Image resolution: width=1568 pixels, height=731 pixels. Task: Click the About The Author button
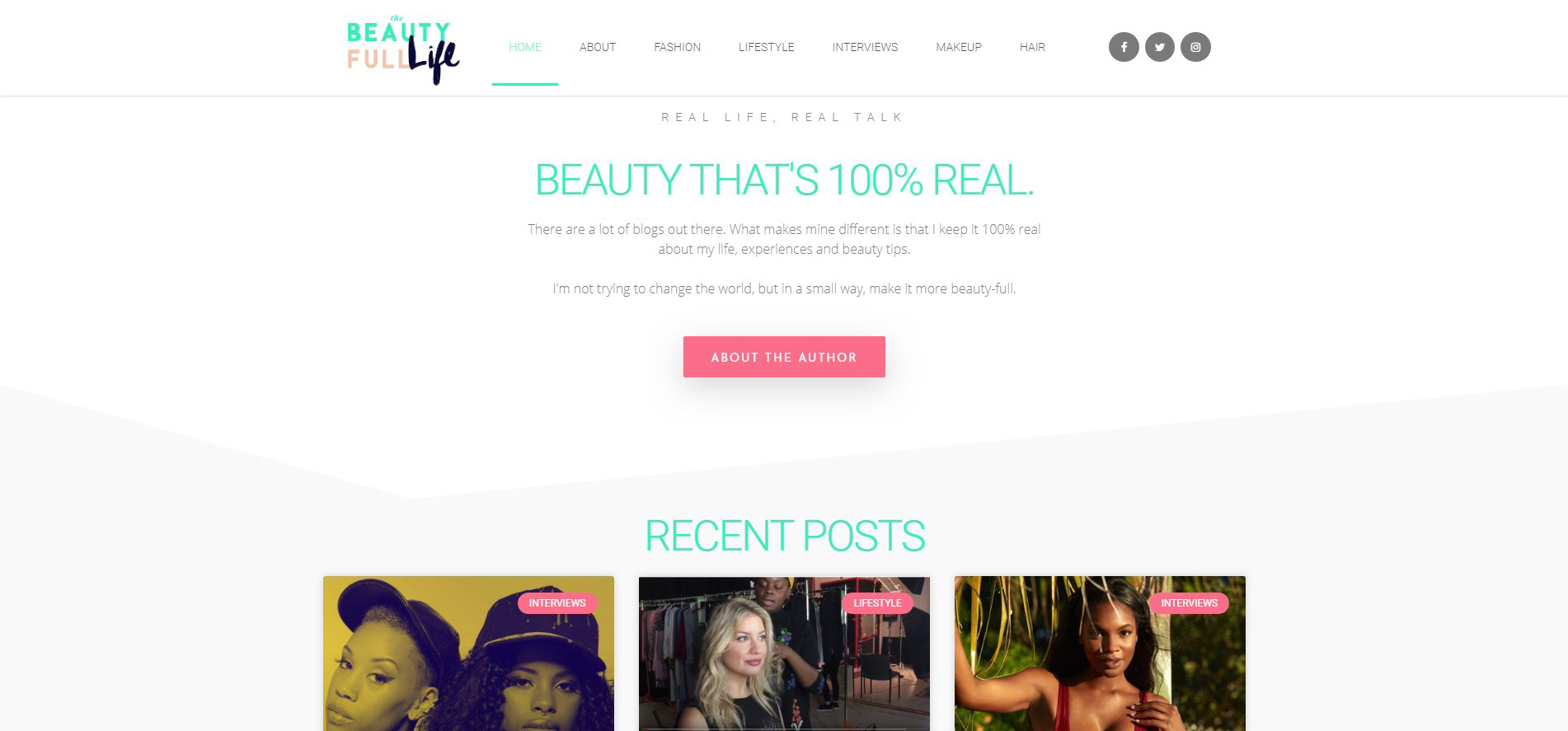click(784, 357)
